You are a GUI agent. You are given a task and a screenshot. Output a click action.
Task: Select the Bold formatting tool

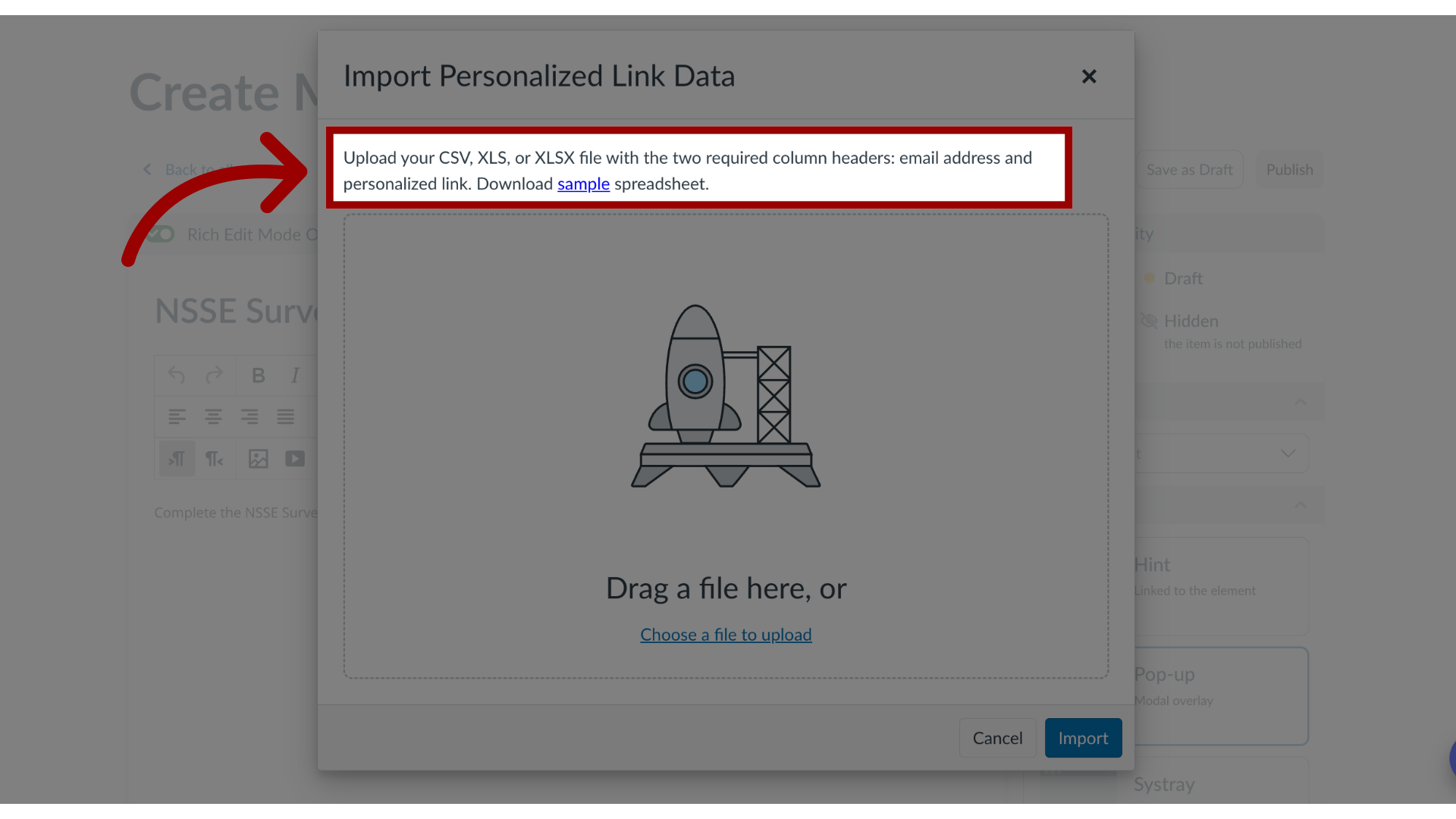pos(258,375)
